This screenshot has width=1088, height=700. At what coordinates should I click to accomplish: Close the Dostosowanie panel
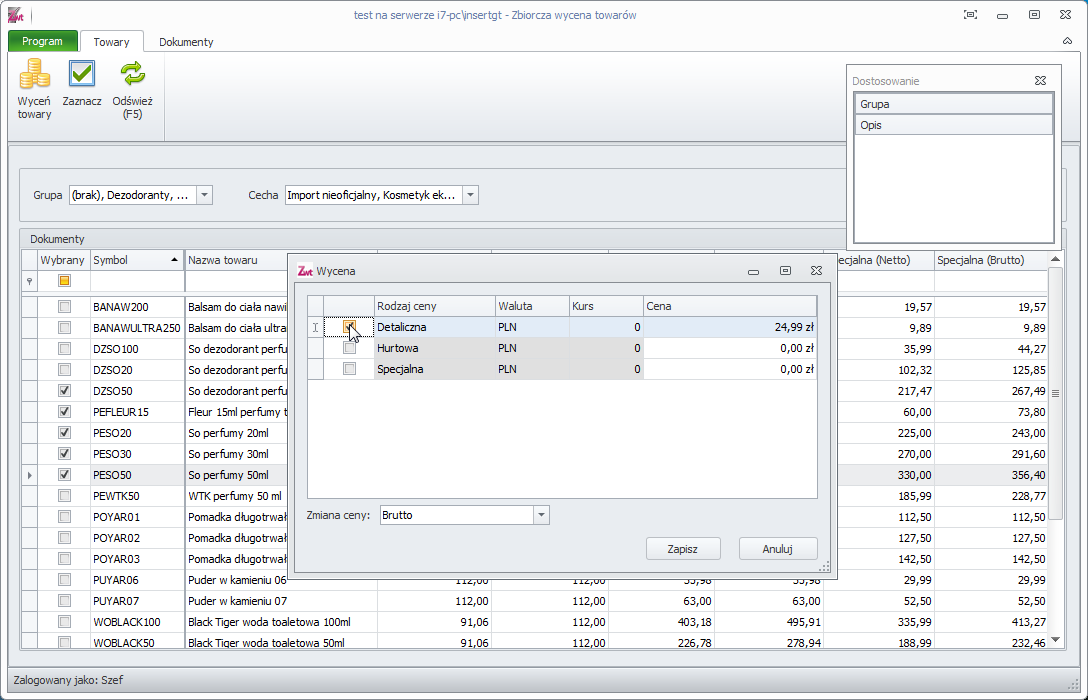coord(1040,80)
